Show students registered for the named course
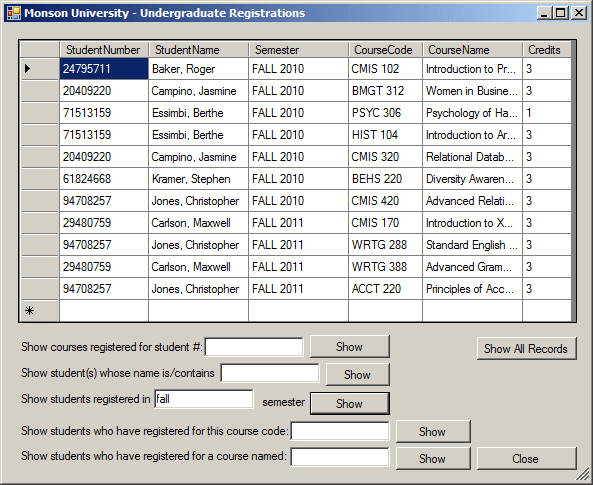 click(x=433, y=459)
